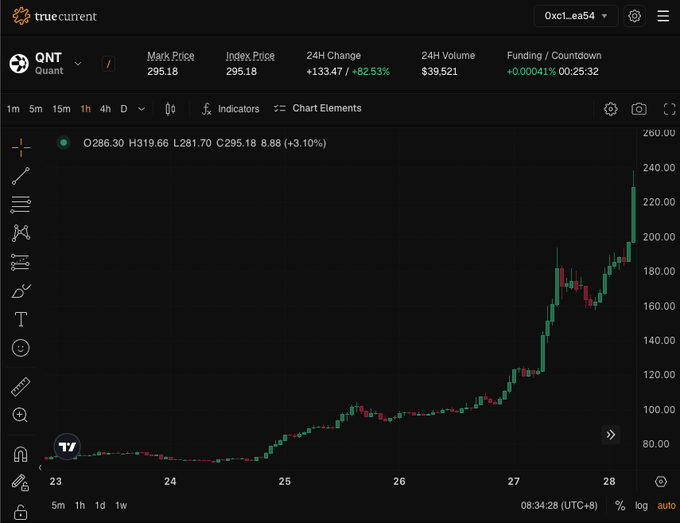Viewport: 680px width, 523px height.
Task: Open the long position forecasting tool
Action: pos(20,262)
